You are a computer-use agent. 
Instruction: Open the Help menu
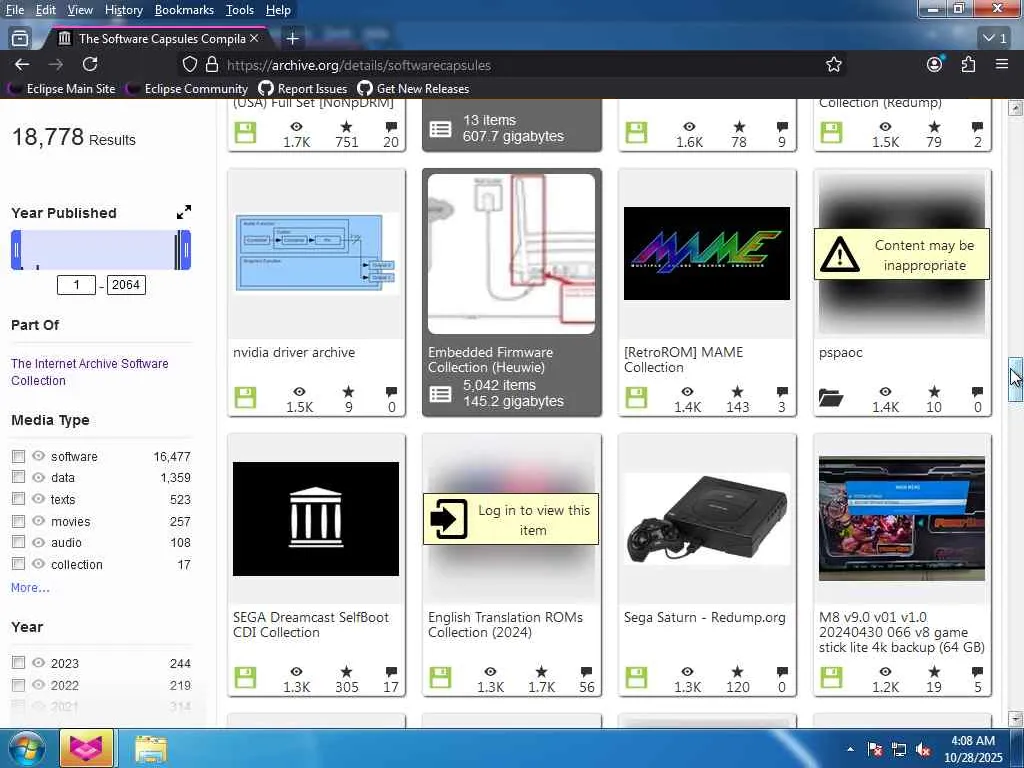(278, 10)
